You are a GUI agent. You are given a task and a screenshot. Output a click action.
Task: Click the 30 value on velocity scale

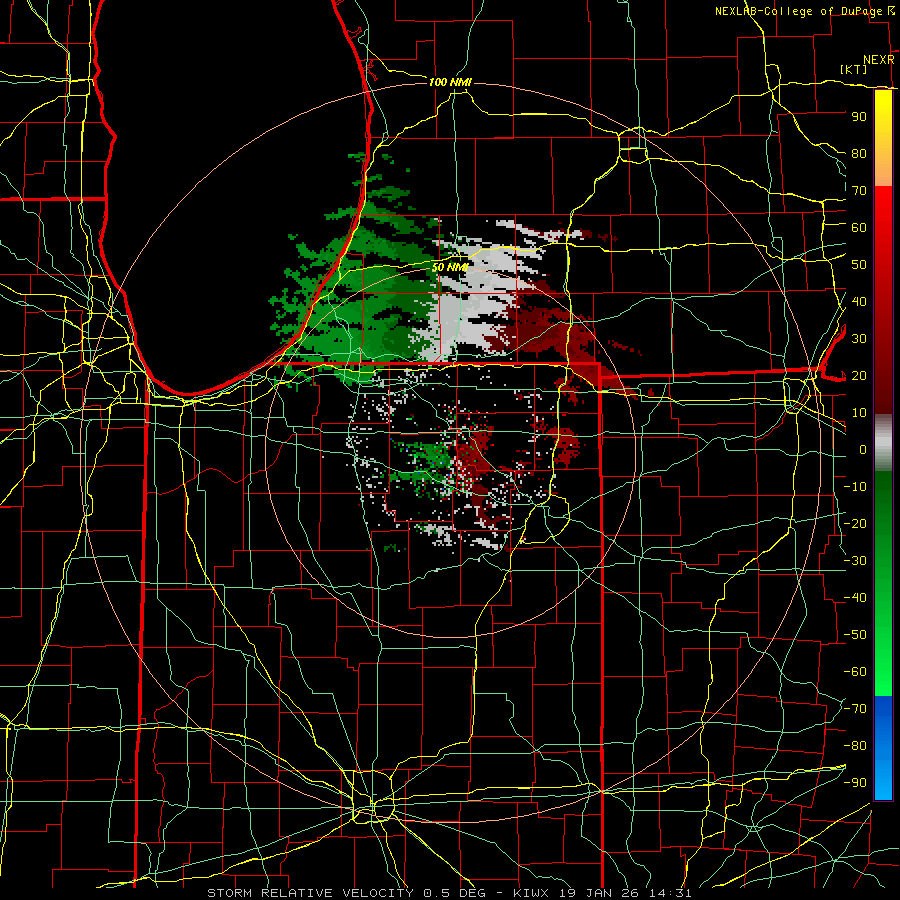[859, 339]
